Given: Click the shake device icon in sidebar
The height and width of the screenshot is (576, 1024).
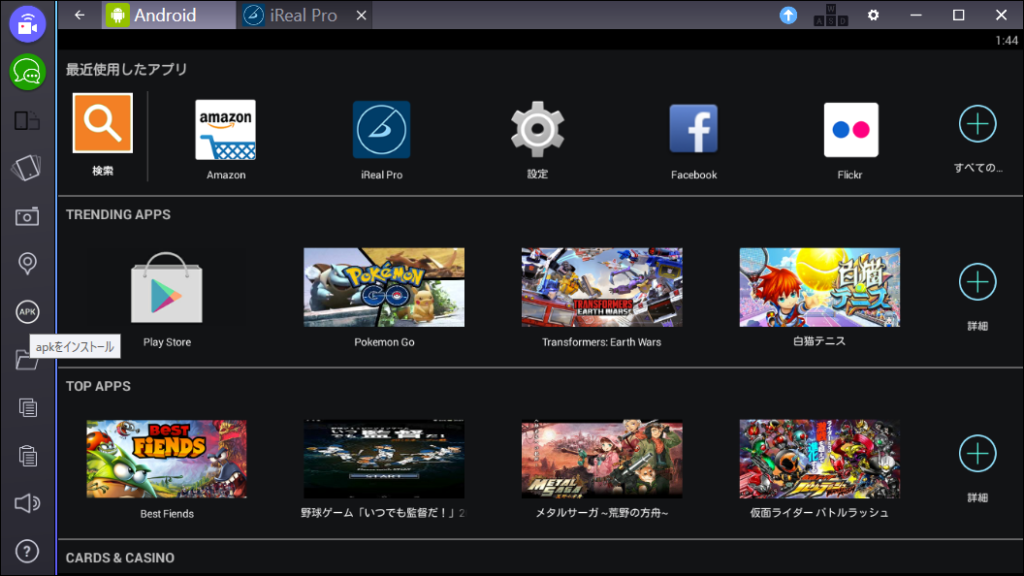Looking at the screenshot, I should pos(27,168).
